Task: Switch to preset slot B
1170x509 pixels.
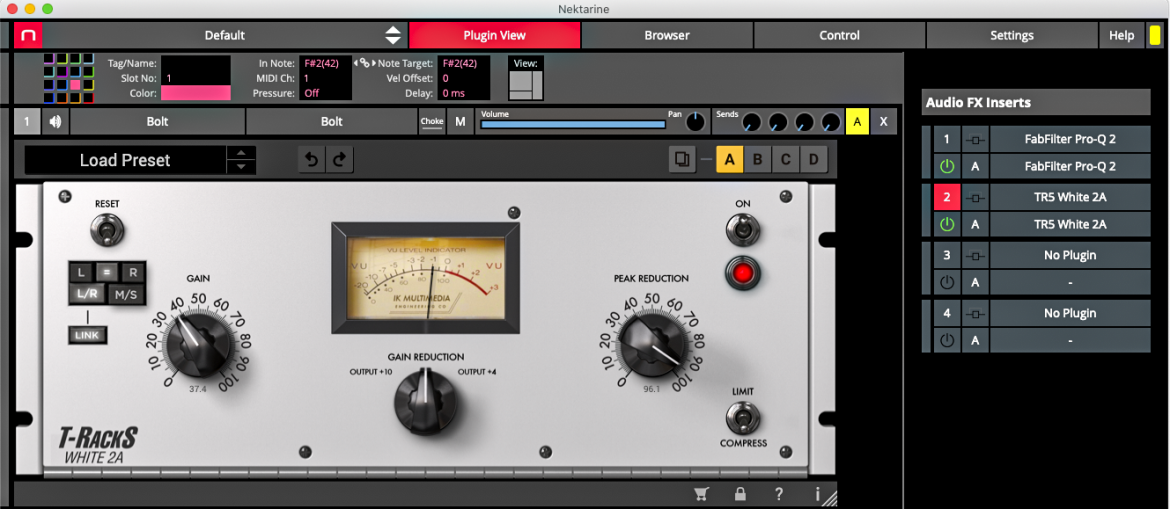Action: [757, 159]
